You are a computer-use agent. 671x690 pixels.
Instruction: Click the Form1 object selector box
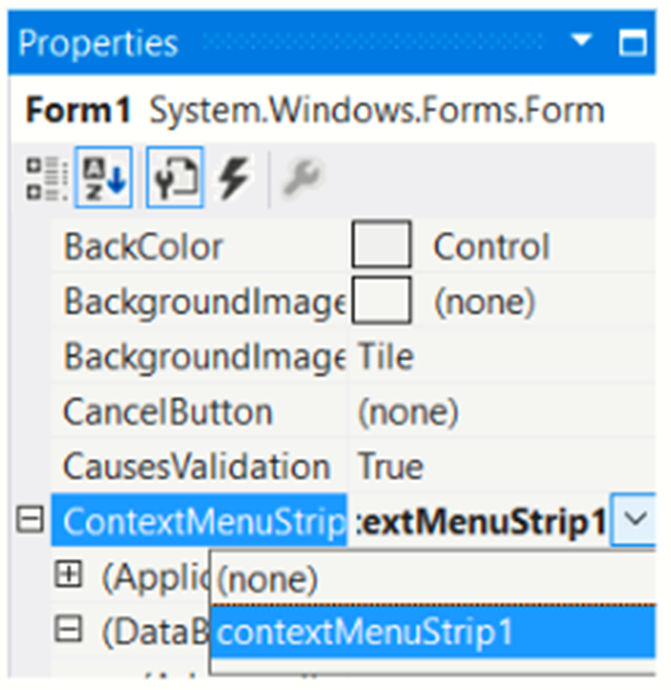pos(315,110)
